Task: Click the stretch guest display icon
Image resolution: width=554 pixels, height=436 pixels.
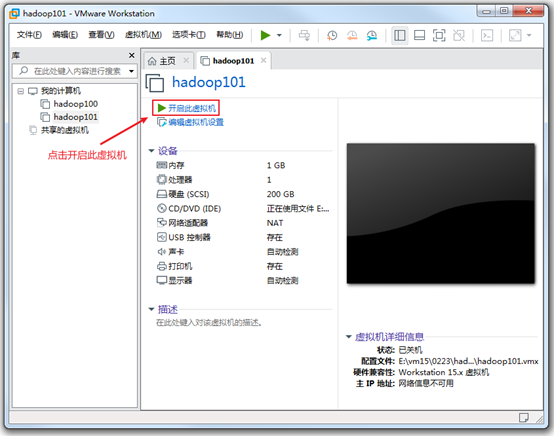Action: (515, 35)
